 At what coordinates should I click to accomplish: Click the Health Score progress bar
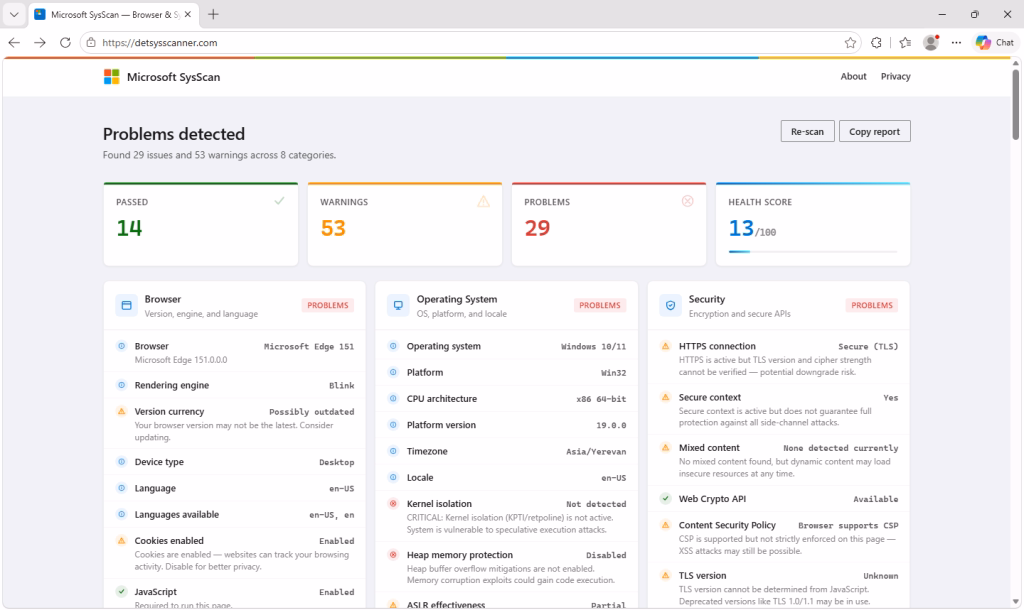click(813, 251)
